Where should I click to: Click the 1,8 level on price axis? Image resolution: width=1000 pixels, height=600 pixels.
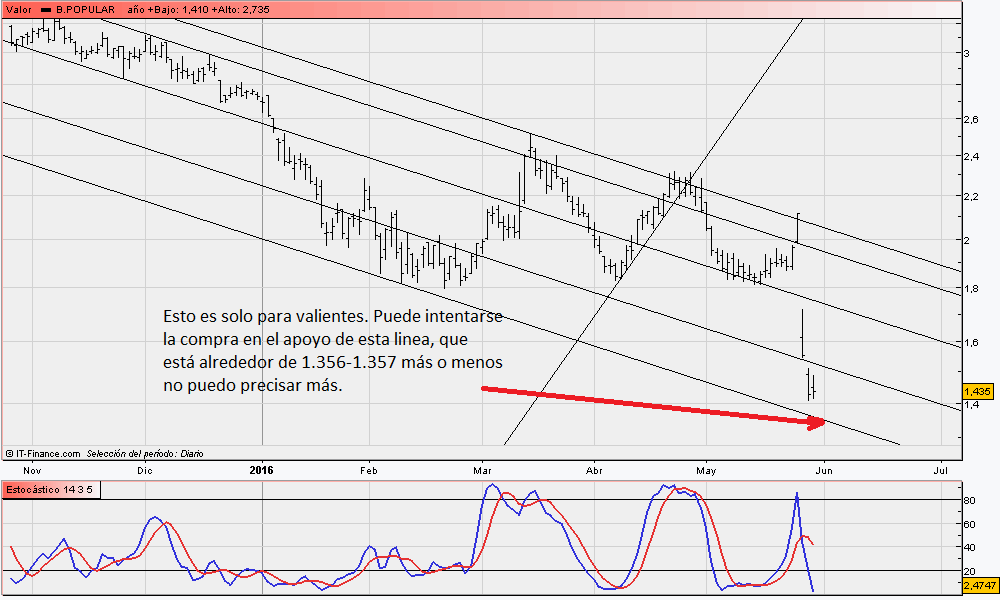[971, 289]
